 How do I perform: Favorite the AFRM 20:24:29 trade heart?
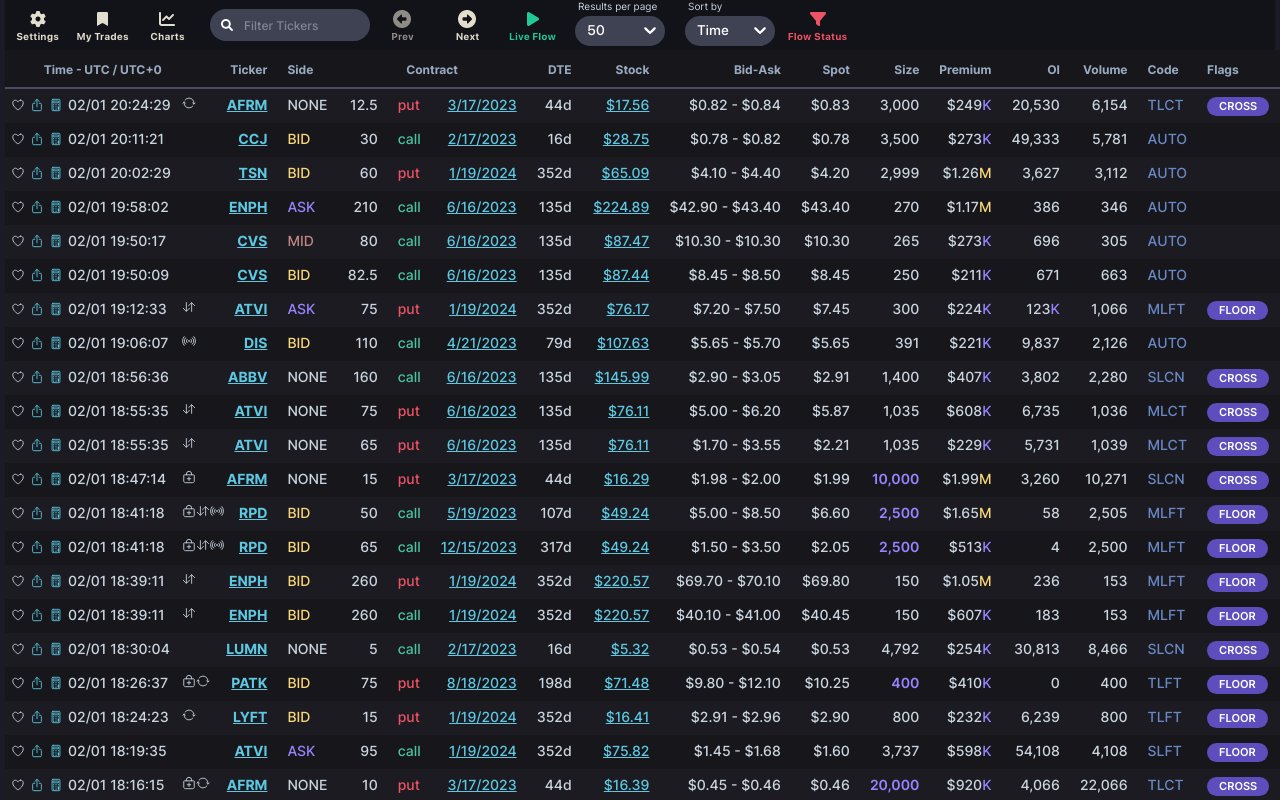18,105
